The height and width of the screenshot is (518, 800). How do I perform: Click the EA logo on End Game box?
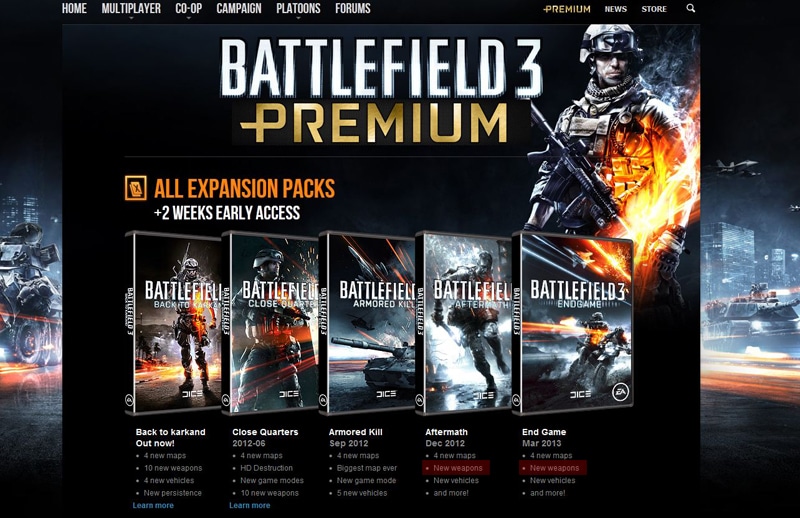coord(620,392)
